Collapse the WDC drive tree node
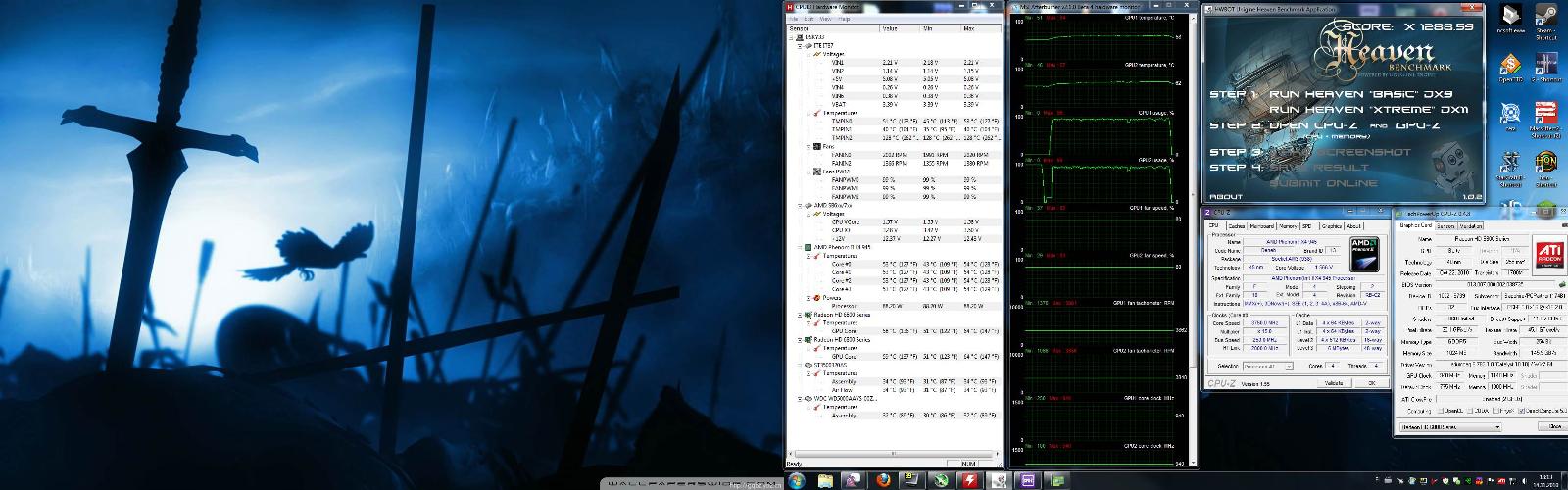 800,398
